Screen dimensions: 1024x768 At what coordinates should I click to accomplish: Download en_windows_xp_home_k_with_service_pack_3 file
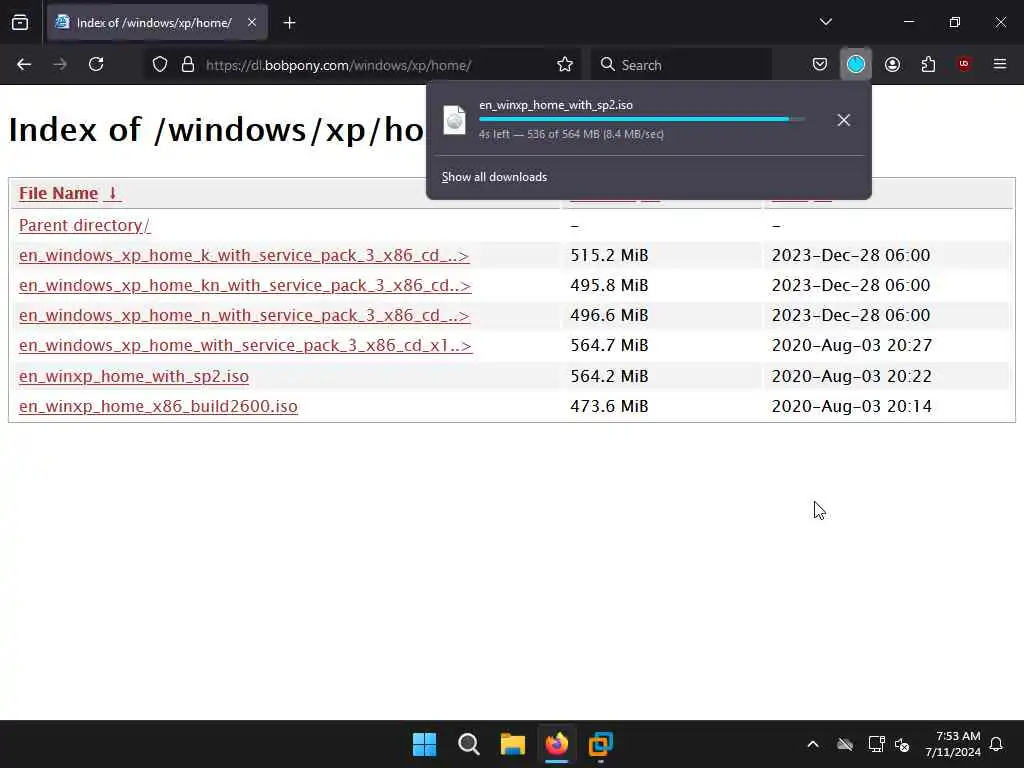pyautogui.click(x=244, y=255)
